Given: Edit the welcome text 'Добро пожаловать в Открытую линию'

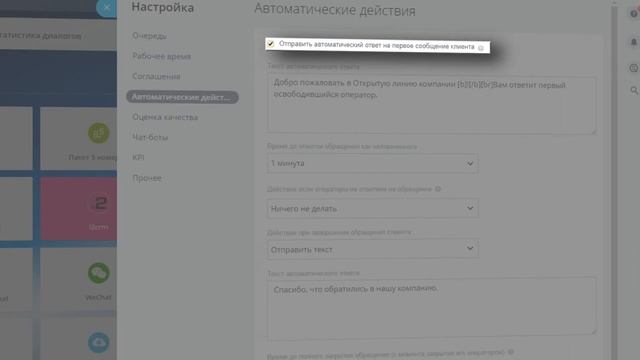Looking at the screenshot, I should 431,105.
